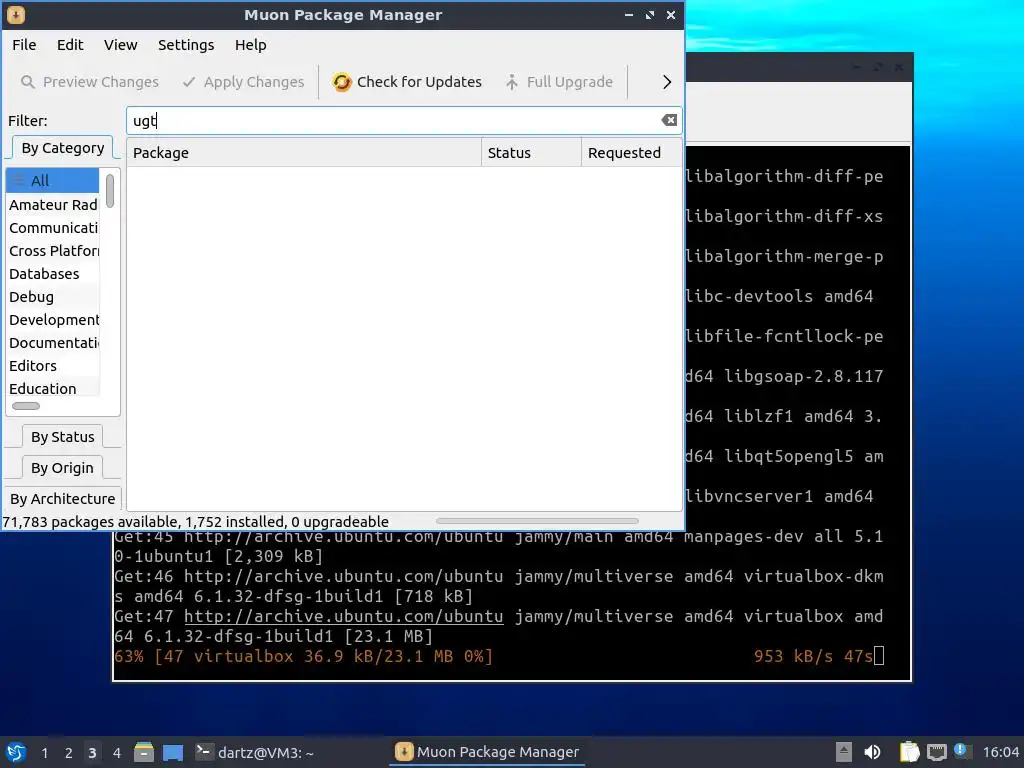Click the Preview Changes magnifier icon
Image resolution: width=1024 pixels, height=768 pixels.
coord(28,82)
